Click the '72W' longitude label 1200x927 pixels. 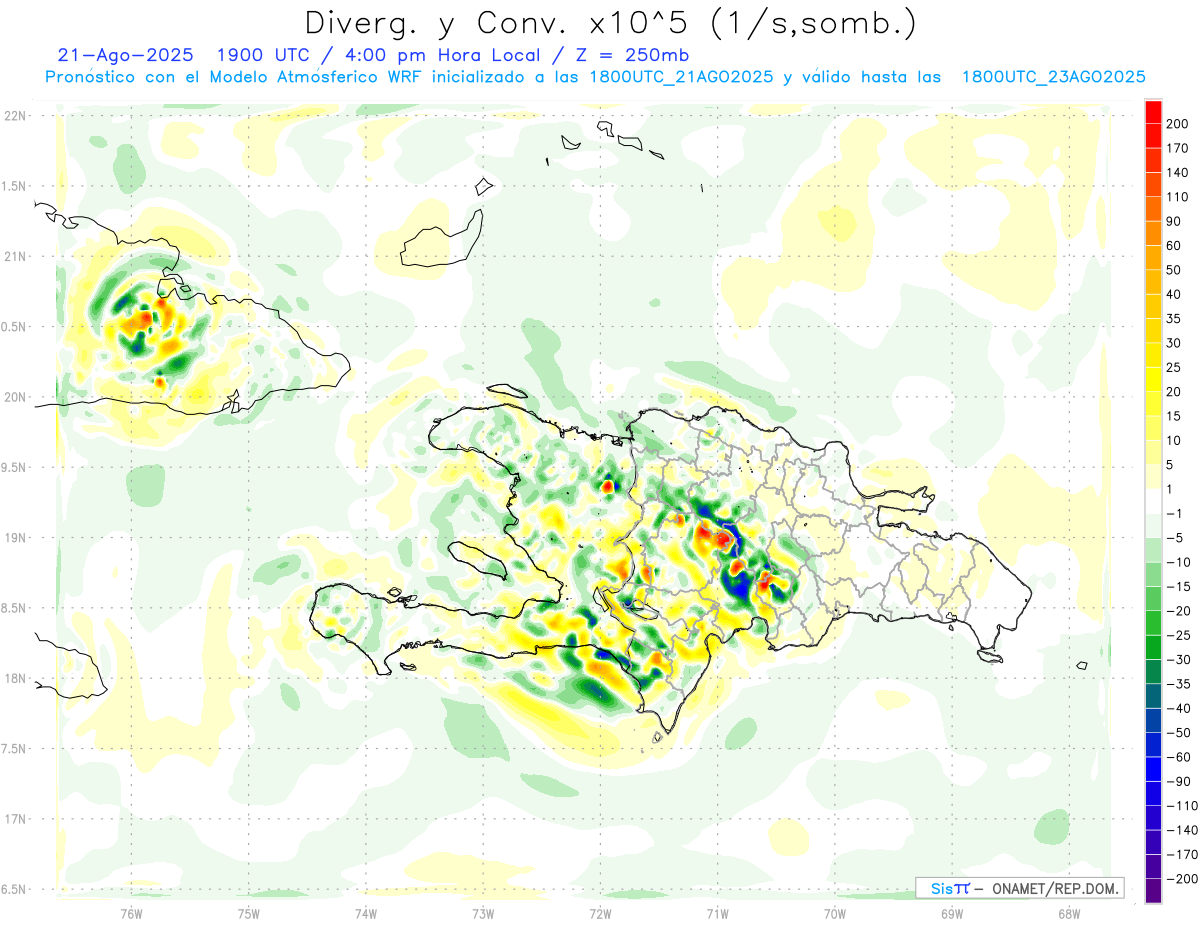[600, 914]
